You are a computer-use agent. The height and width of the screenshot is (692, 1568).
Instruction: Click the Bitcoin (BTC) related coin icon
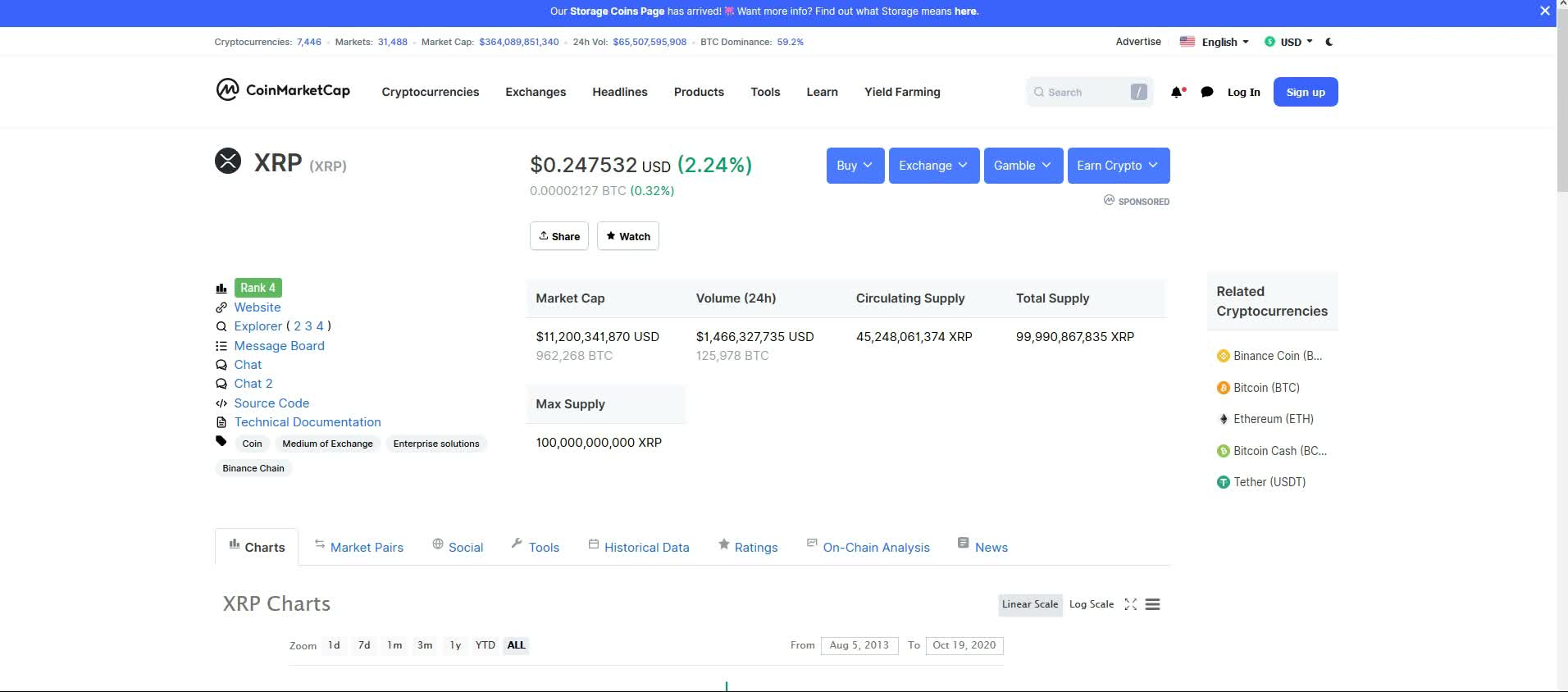coord(1223,388)
